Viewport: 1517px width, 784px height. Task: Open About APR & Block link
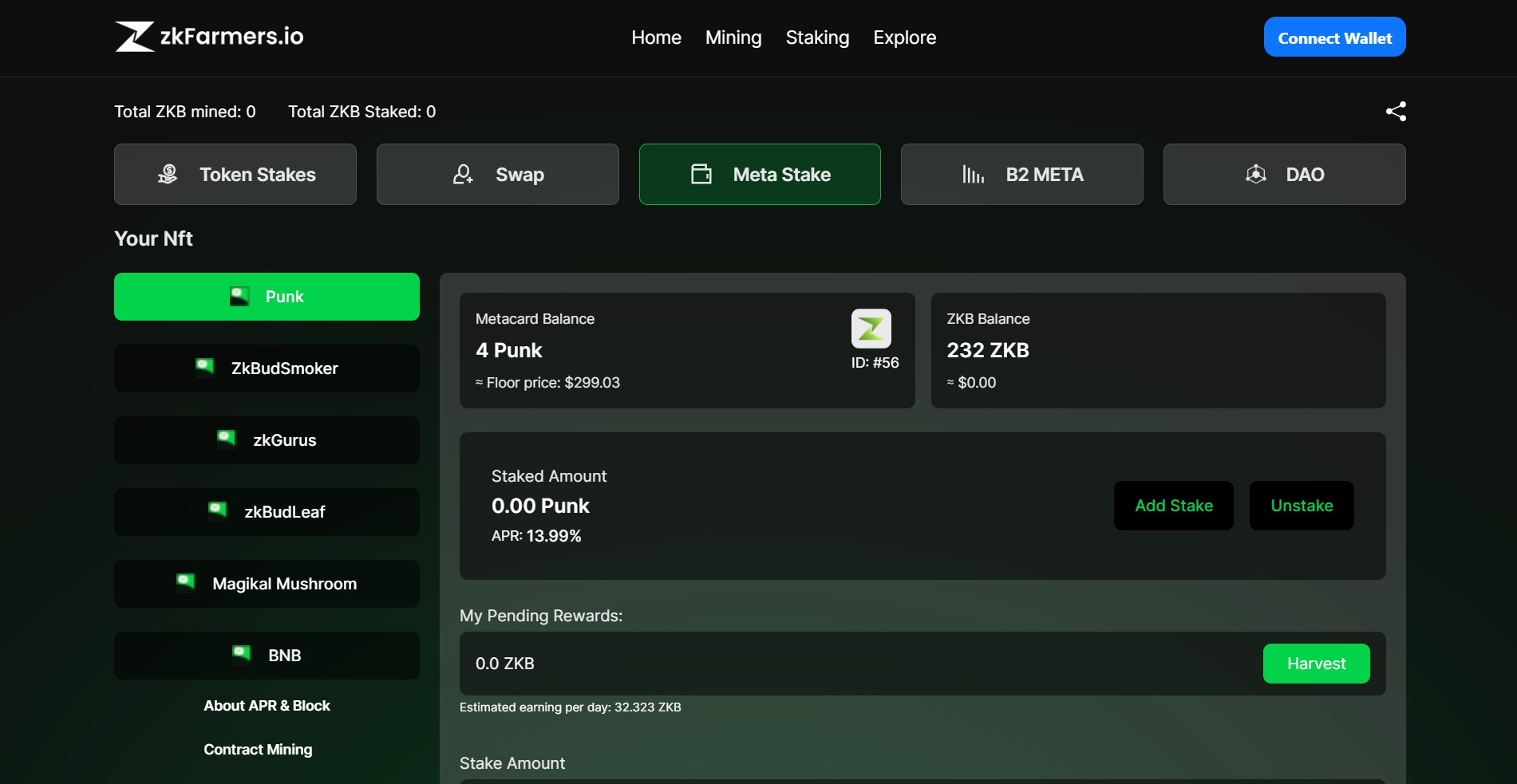click(267, 706)
